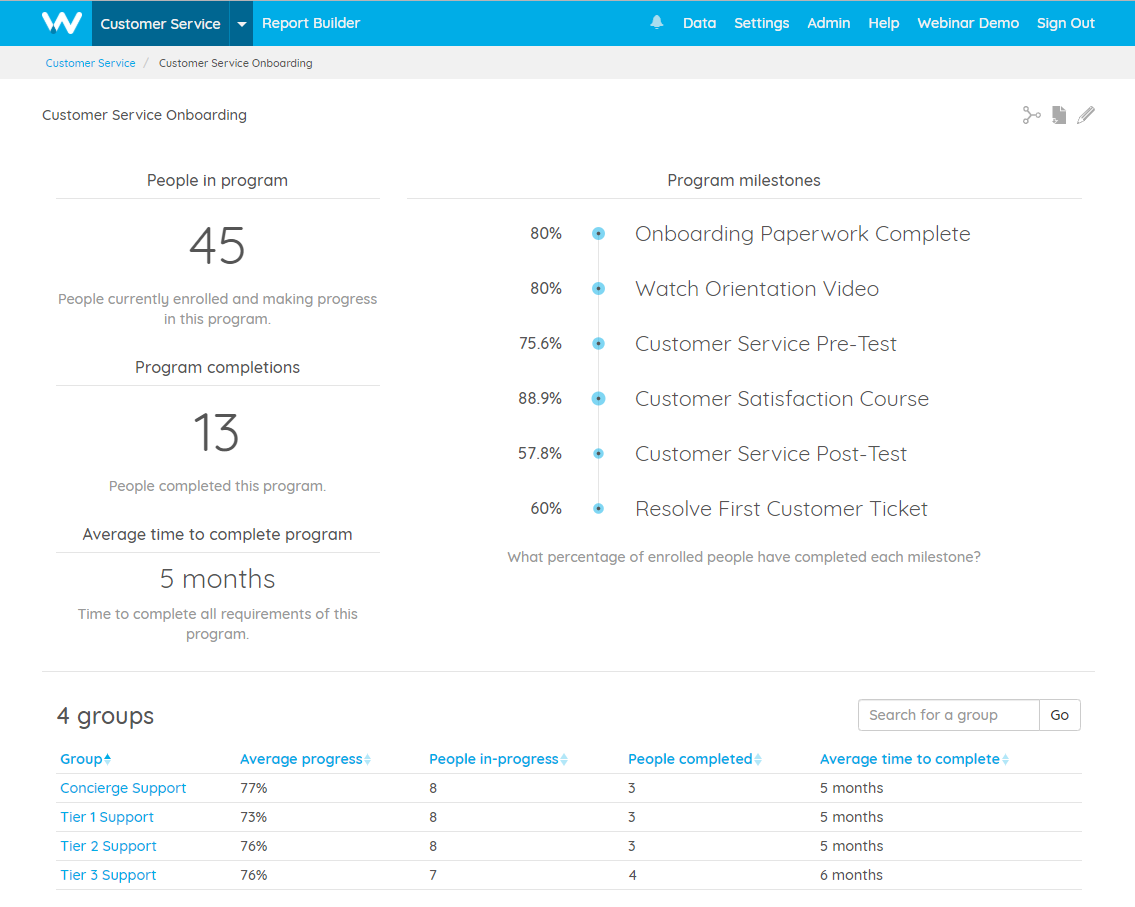
Task: Select the Onboarding Paperwork Complete milestone dot
Action: point(598,233)
